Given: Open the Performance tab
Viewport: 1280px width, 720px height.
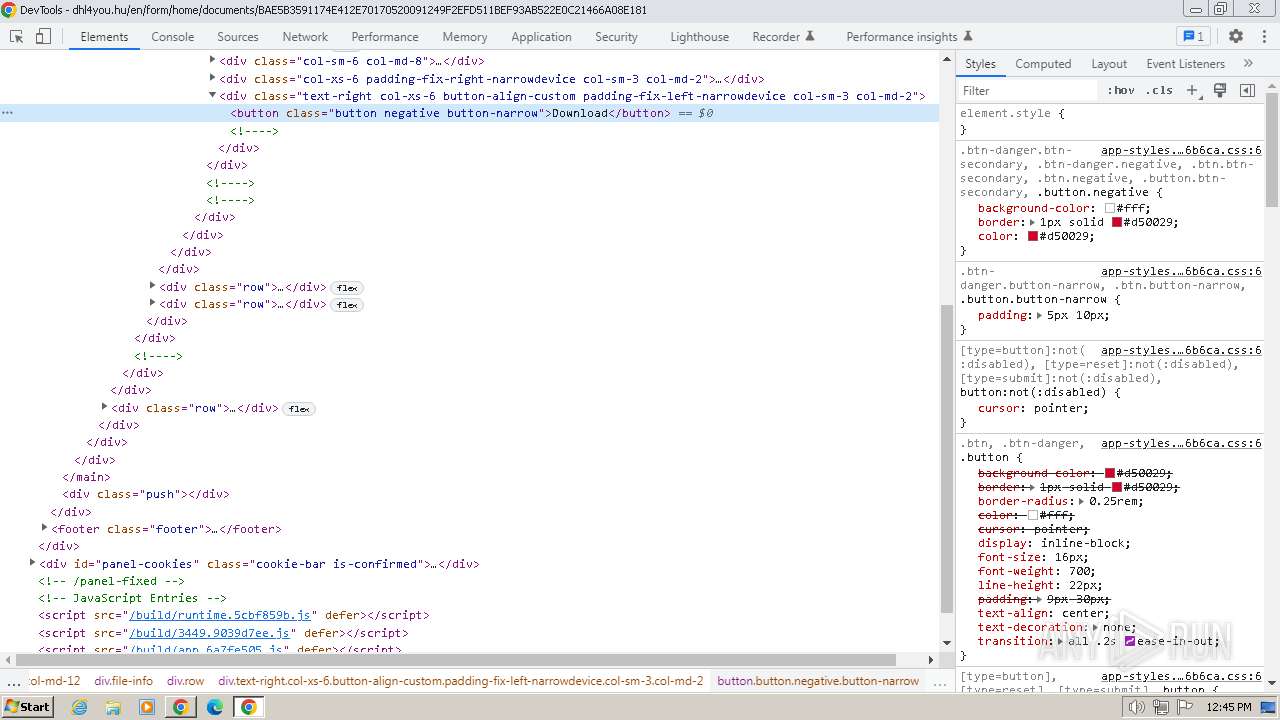Looking at the screenshot, I should pyautogui.click(x=385, y=36).
